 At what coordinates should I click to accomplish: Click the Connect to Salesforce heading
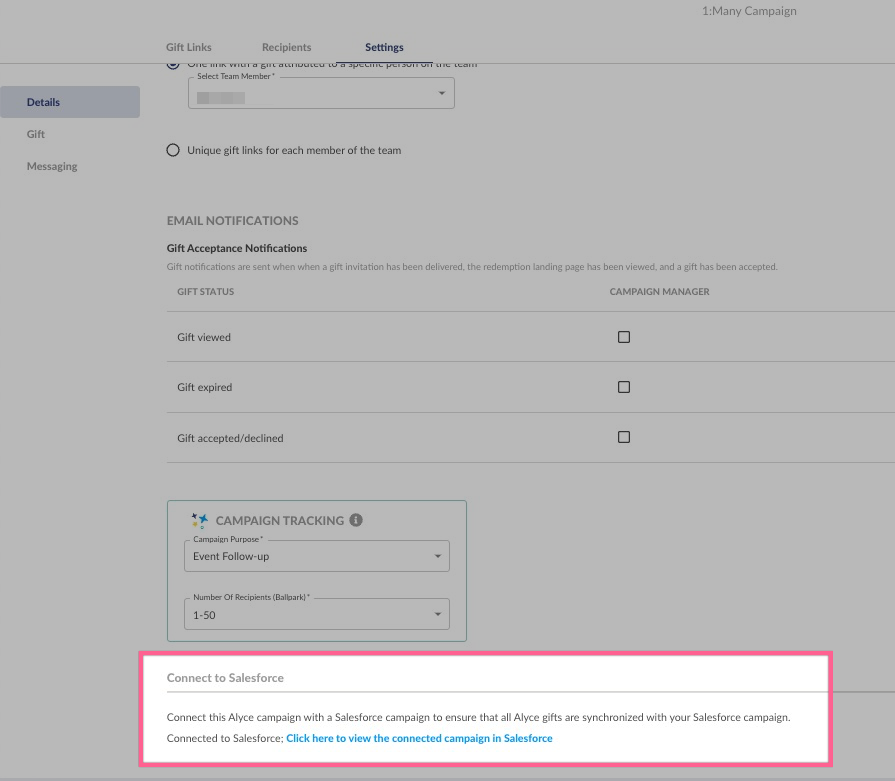225,678
